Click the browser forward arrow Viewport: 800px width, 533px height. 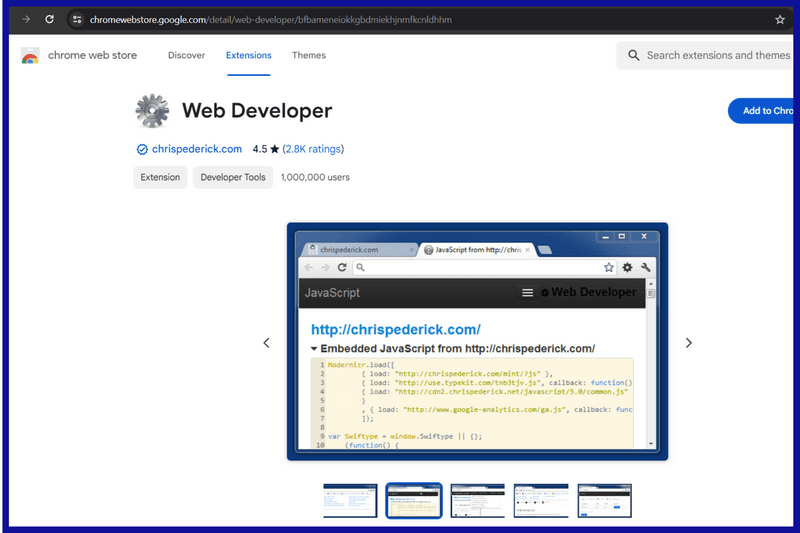click(26, 19)
